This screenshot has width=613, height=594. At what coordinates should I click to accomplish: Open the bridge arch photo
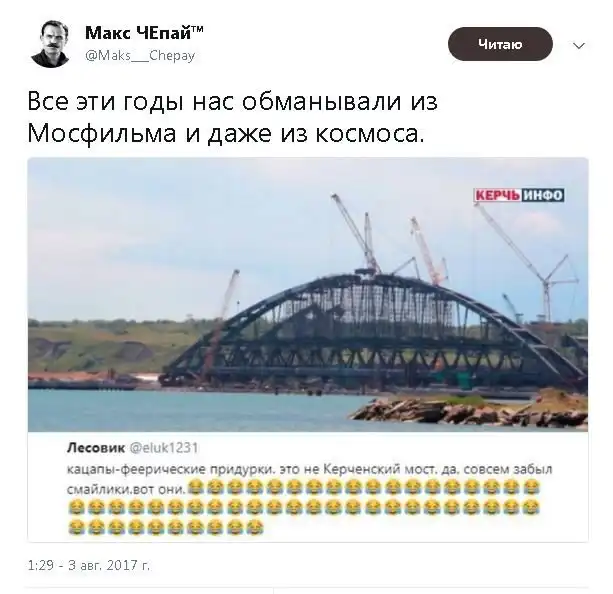(308, 295)
